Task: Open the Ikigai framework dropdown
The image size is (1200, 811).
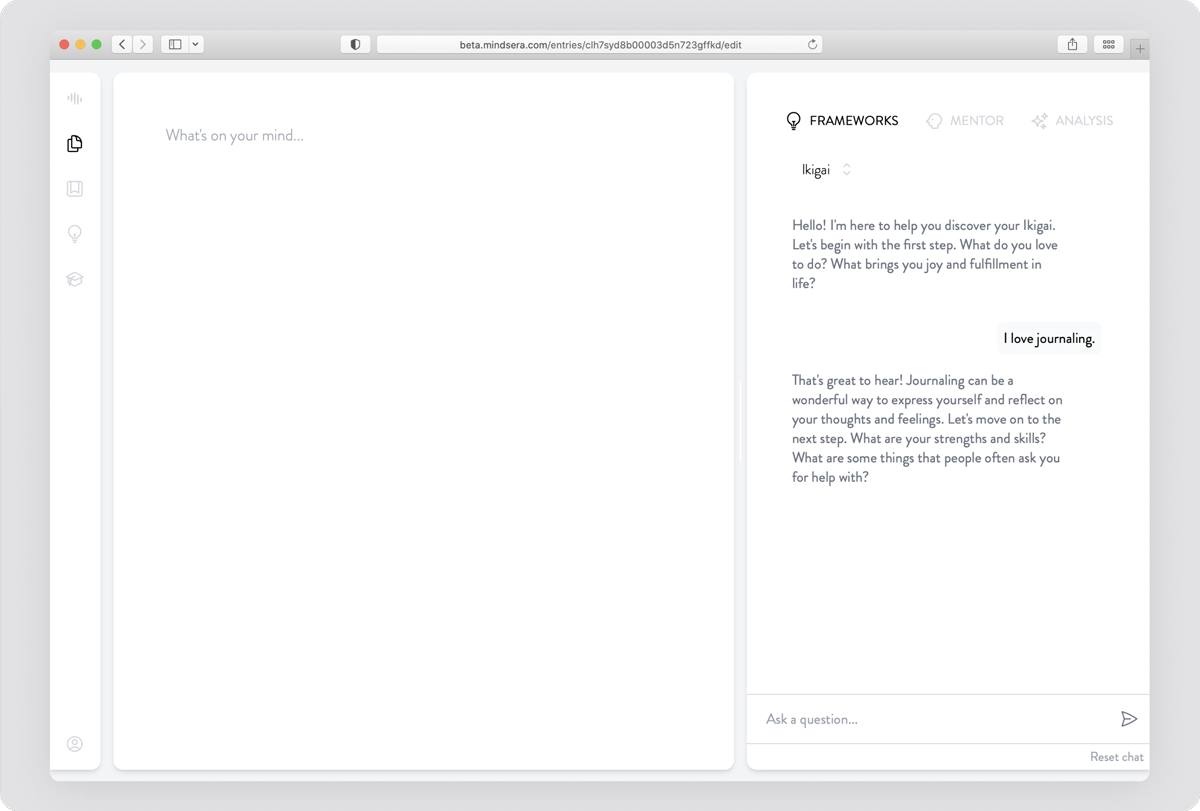Action: tap(826, 170)
